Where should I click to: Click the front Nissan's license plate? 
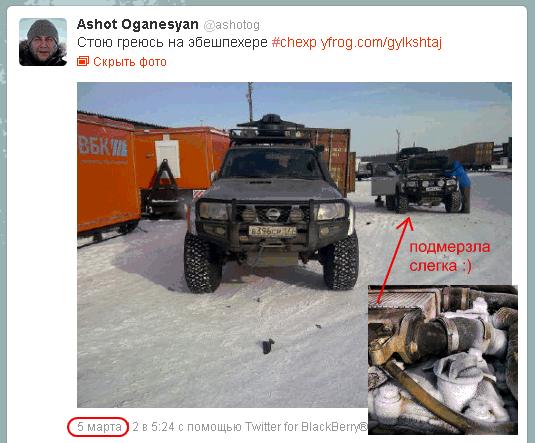[x=272, y=231]
